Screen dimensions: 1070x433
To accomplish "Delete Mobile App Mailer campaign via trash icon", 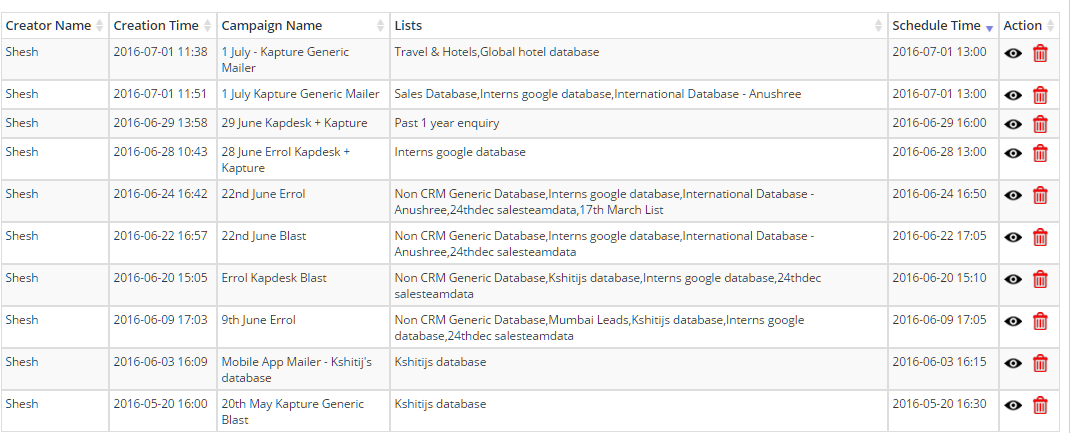I will tap(1040, 363).
